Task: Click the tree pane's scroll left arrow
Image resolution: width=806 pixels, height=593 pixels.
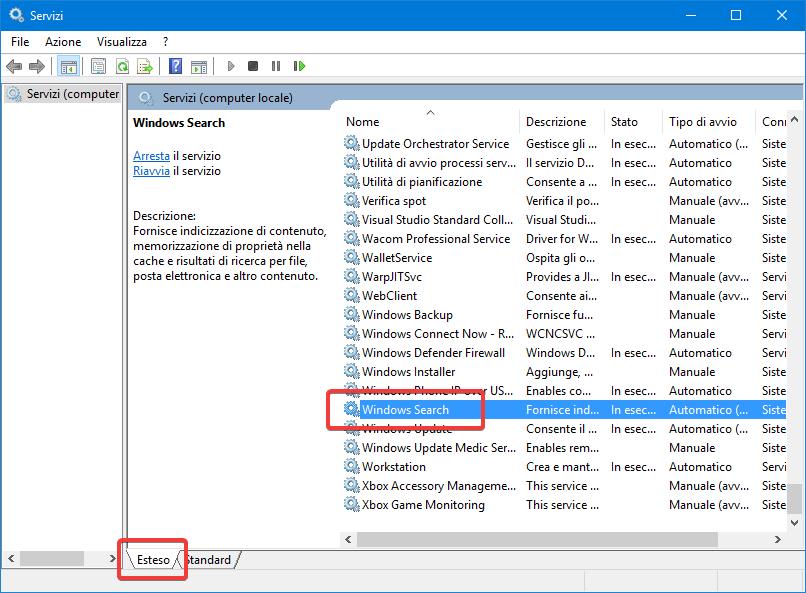Action: 11,558
